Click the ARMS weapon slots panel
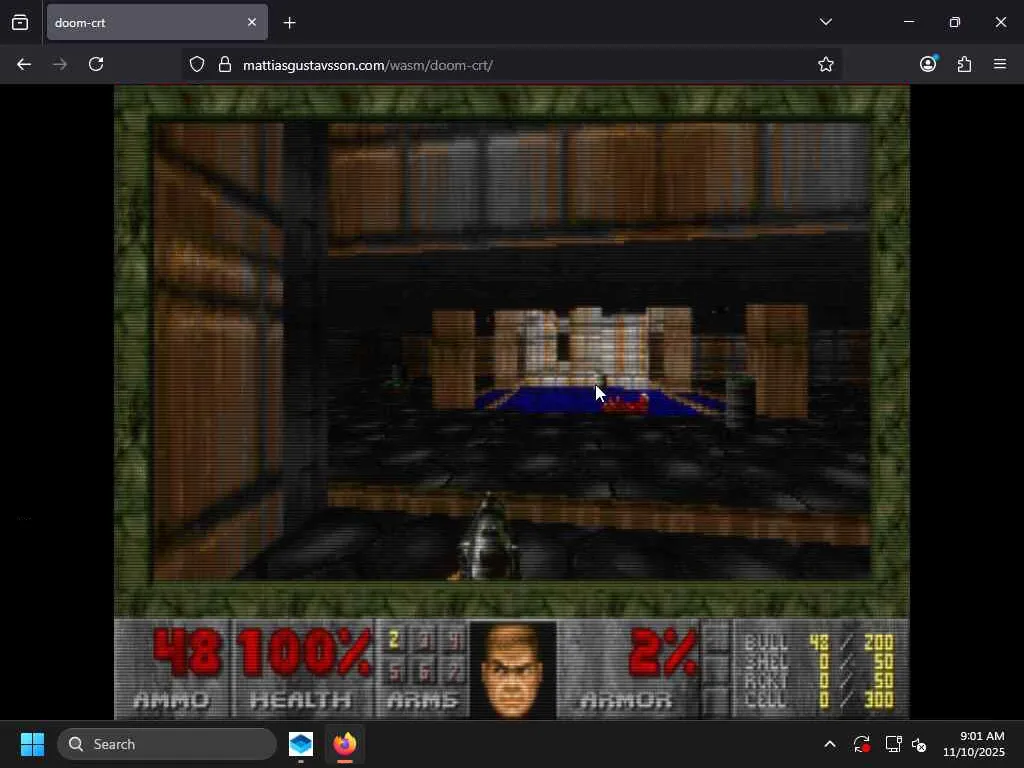The height and width of the screenshot is (768, 1024). point(423,669)
